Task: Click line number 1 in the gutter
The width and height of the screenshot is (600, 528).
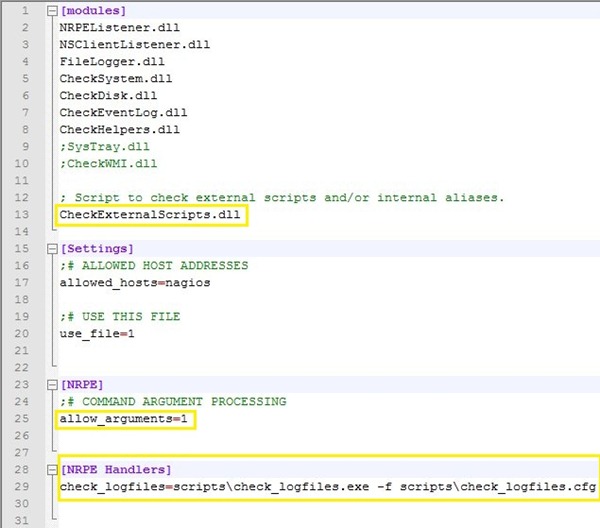Action: point(25,11)
